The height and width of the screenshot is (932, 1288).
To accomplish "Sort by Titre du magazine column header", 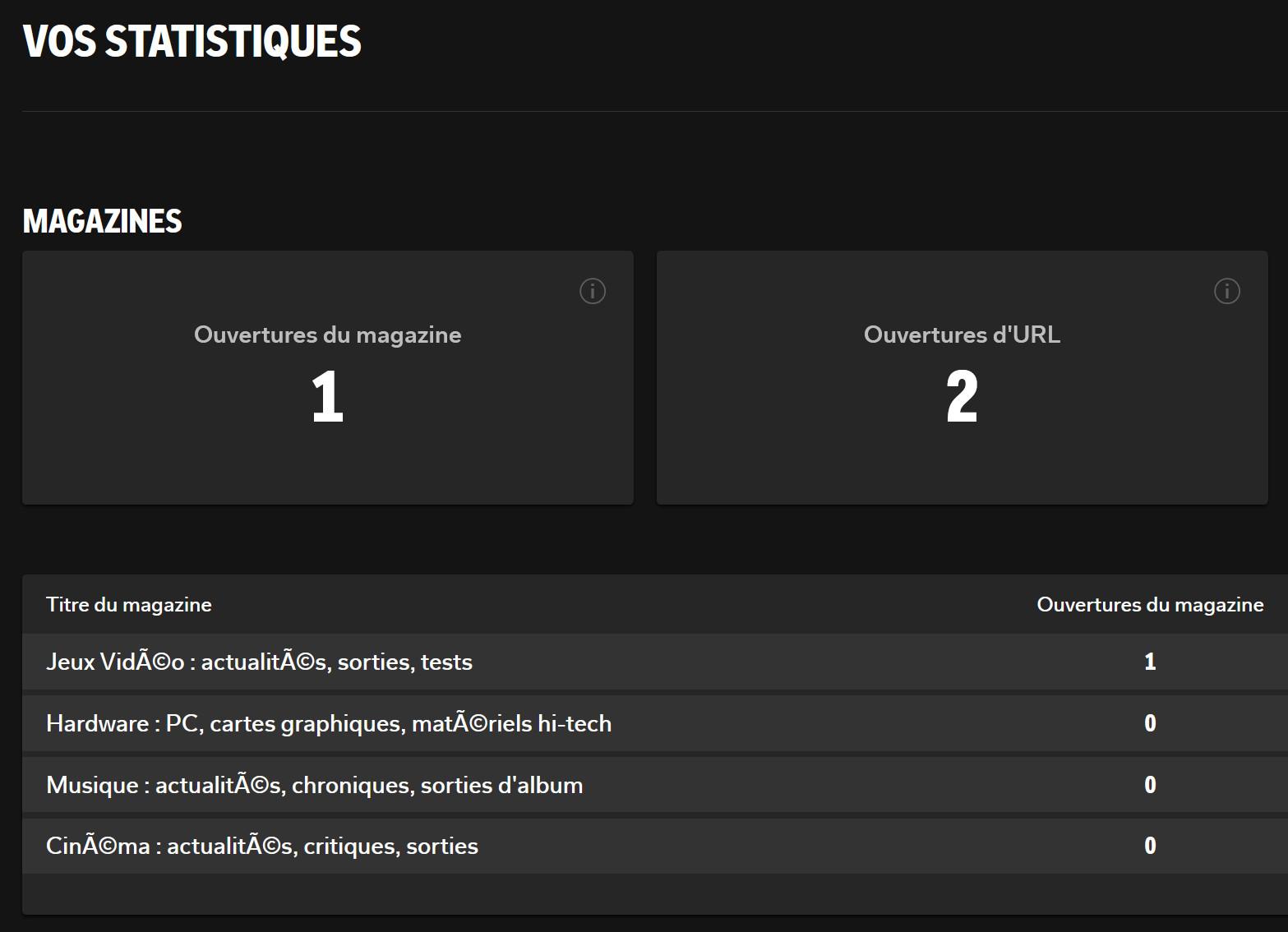I will pyautogui.click(x=129, y=605).
